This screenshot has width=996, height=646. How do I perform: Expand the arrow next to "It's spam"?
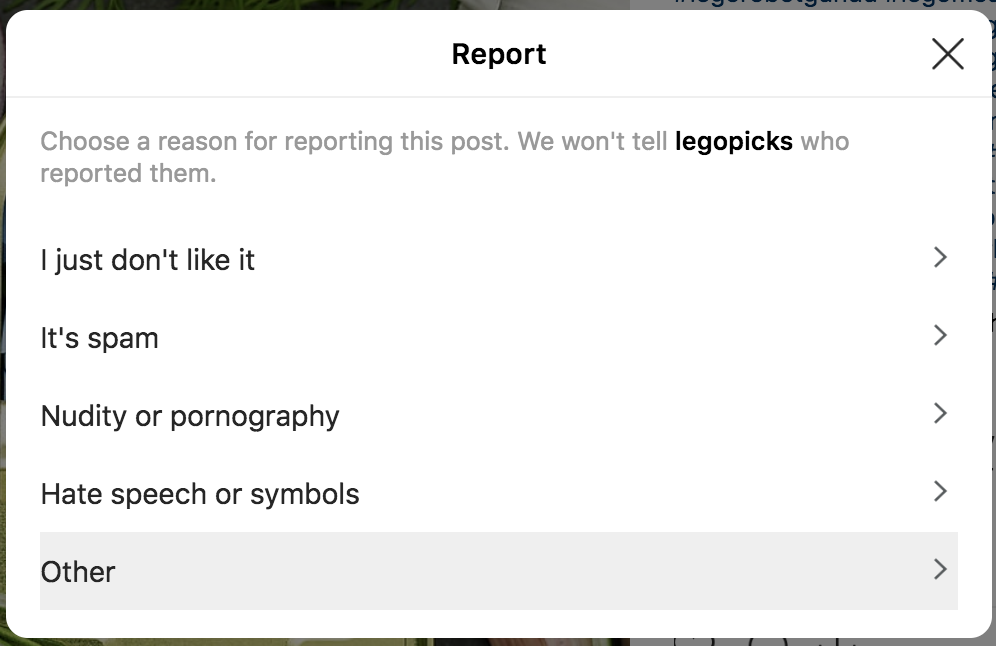pyautogui.click(x=941, y=335)
